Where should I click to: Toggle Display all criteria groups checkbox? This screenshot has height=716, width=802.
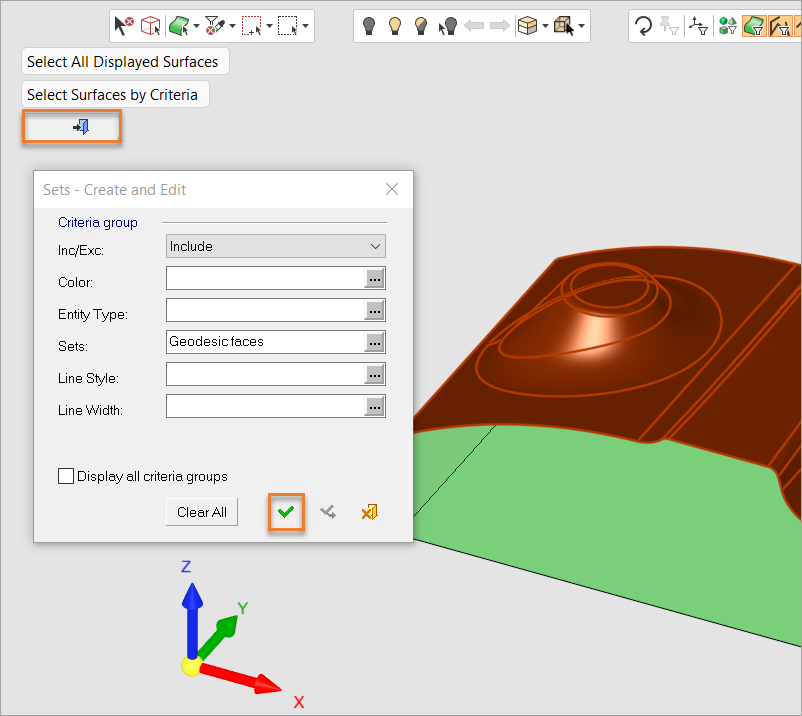pyautogui.click(x=67, y=477)
